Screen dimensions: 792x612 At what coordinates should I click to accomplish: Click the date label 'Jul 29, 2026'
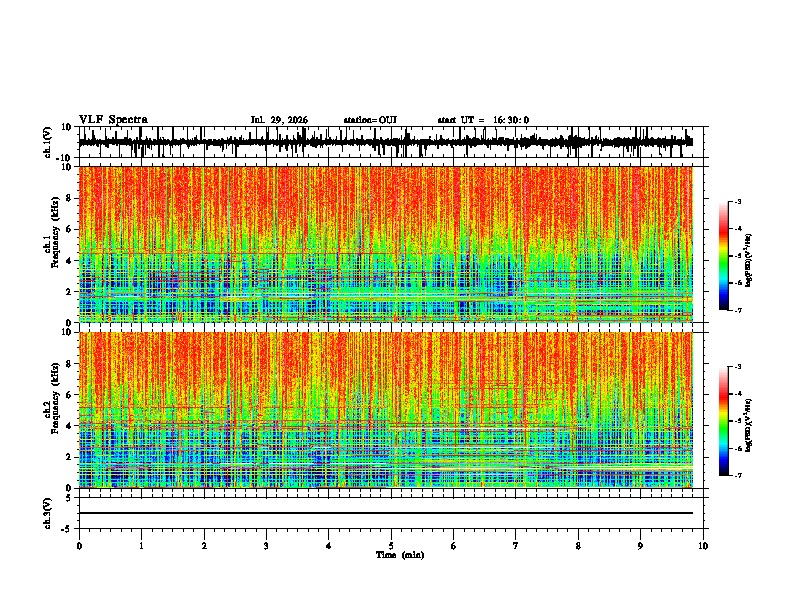coord(279,120)
